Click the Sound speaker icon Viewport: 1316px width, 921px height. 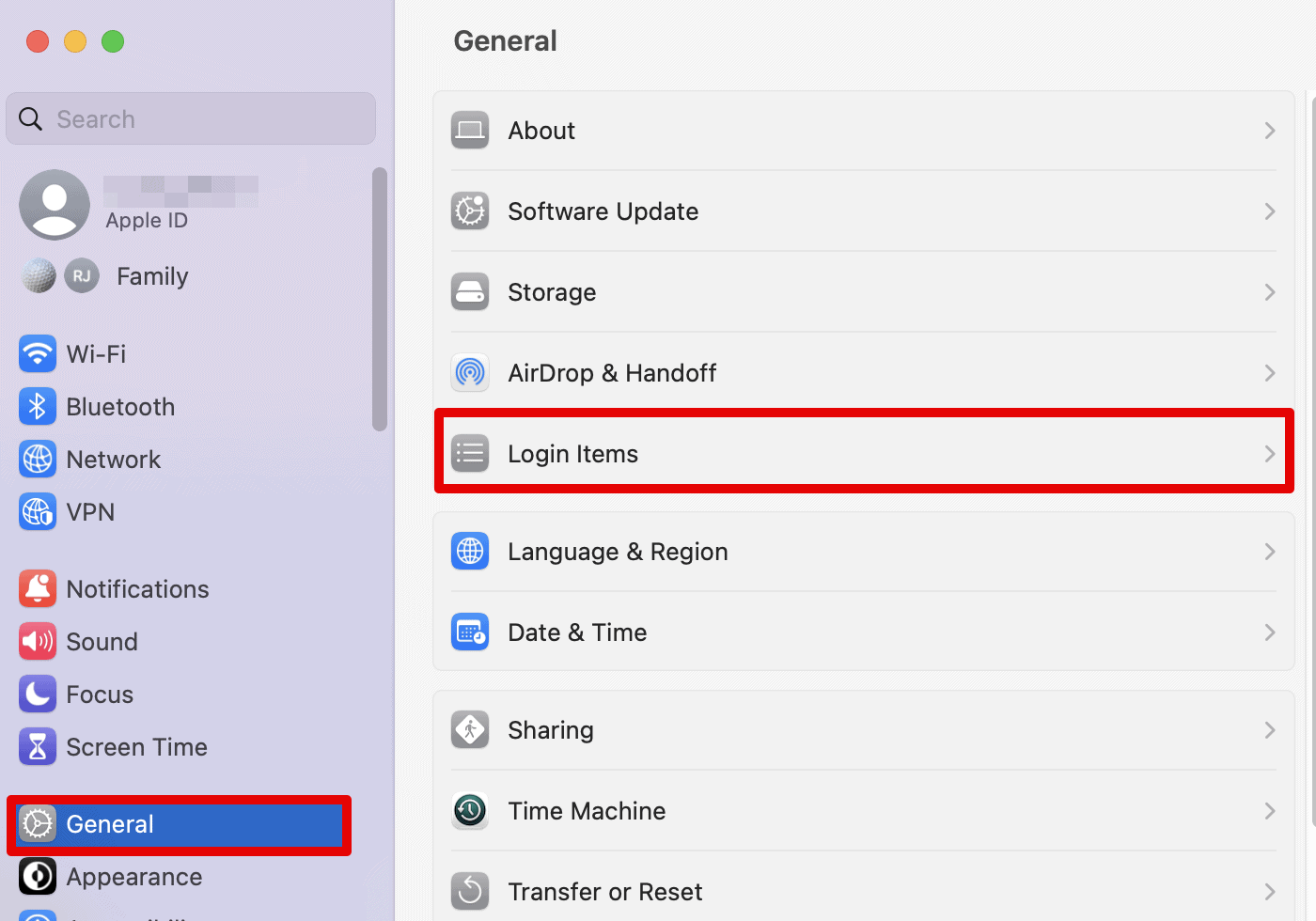38,642
